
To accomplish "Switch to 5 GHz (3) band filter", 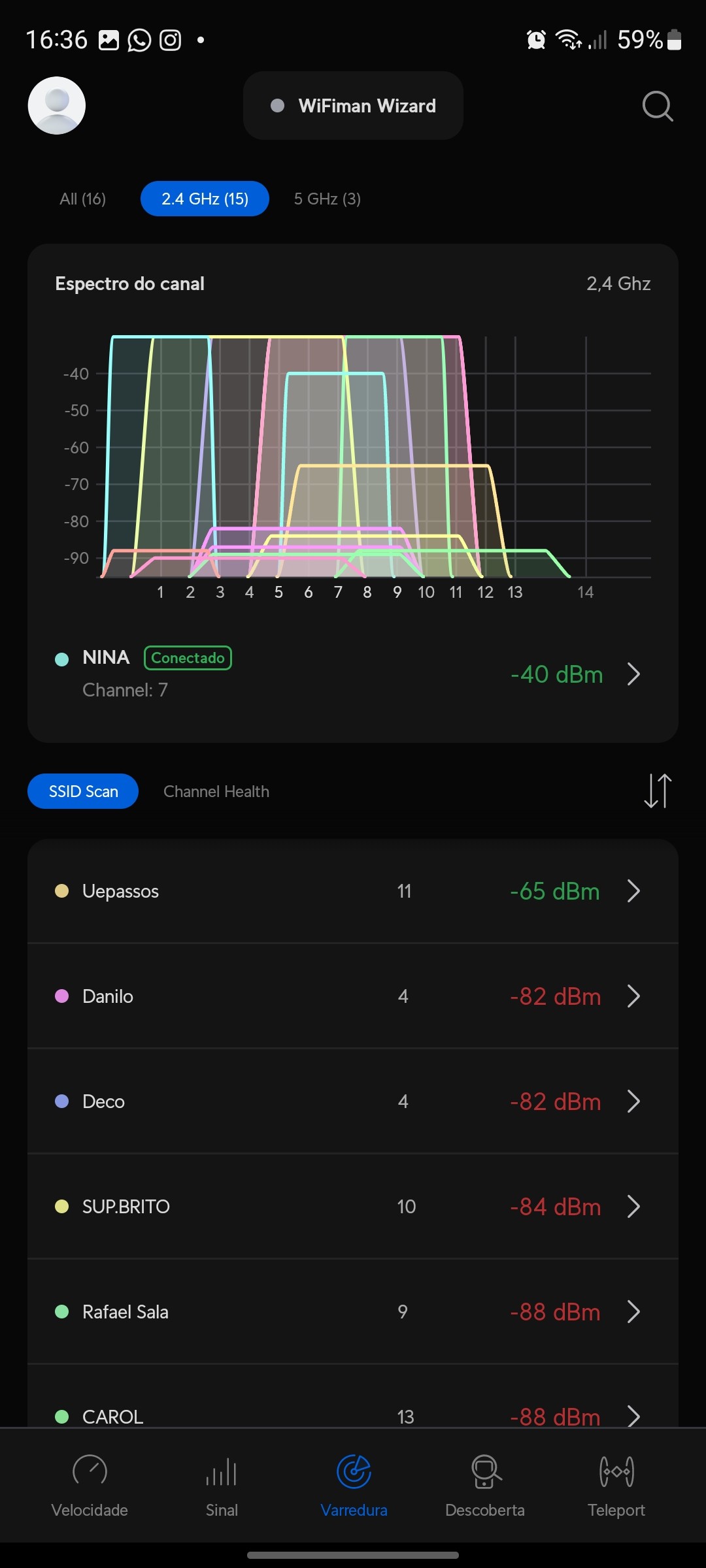I will pyautogui.click(x=328, y=199).
